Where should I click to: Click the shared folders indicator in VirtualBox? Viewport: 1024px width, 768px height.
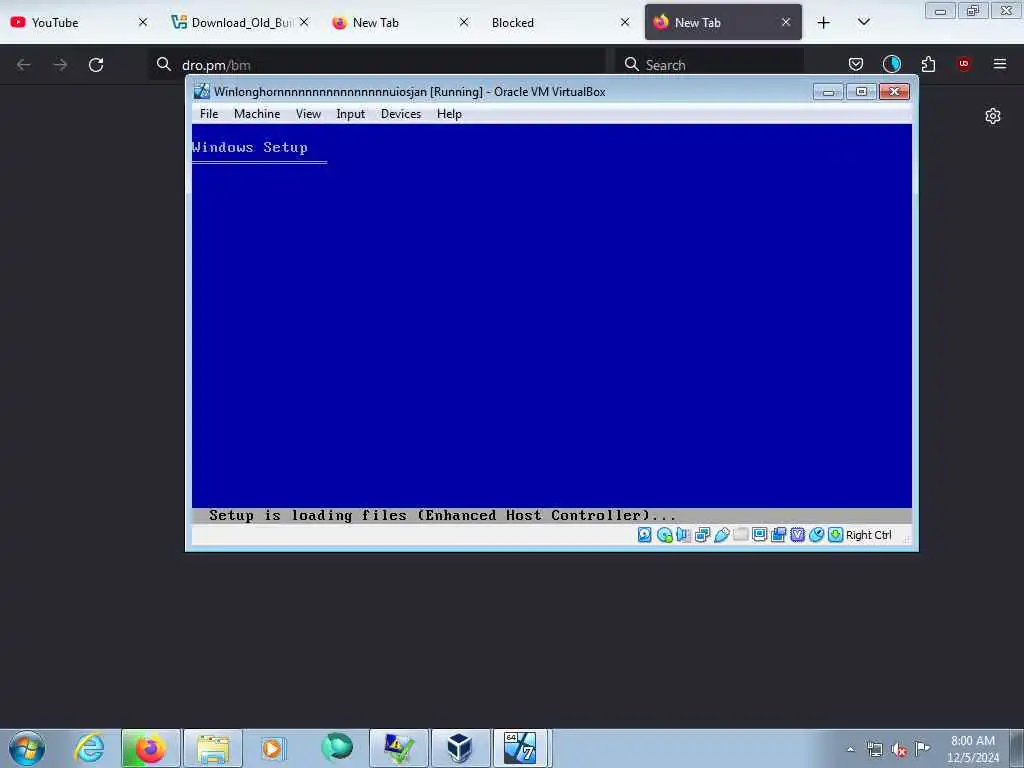click(x=741, y=535)
